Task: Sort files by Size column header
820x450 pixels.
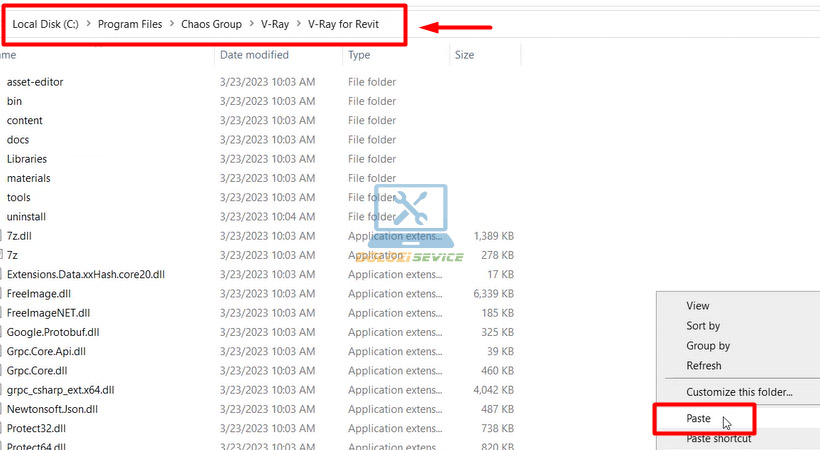Action: coord(465,55)
